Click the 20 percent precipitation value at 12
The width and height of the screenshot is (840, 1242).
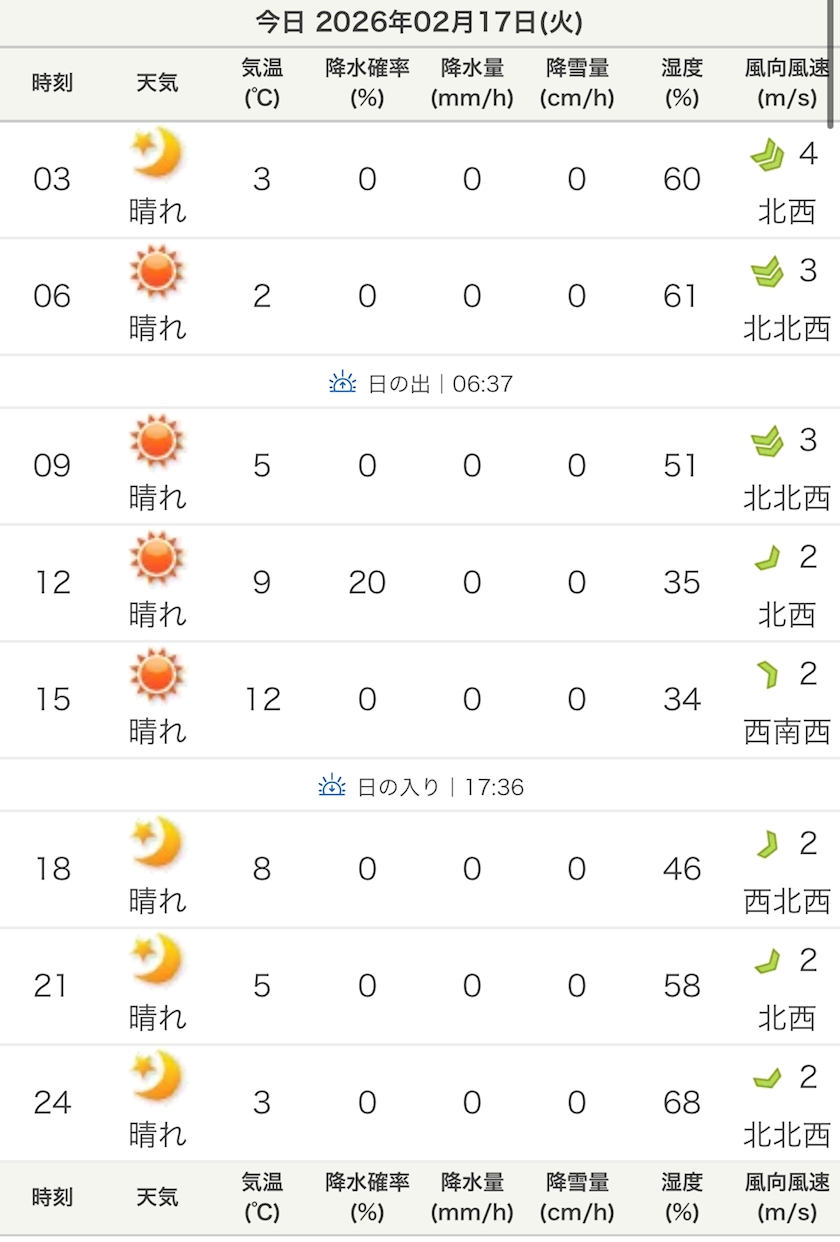point(367,582)
